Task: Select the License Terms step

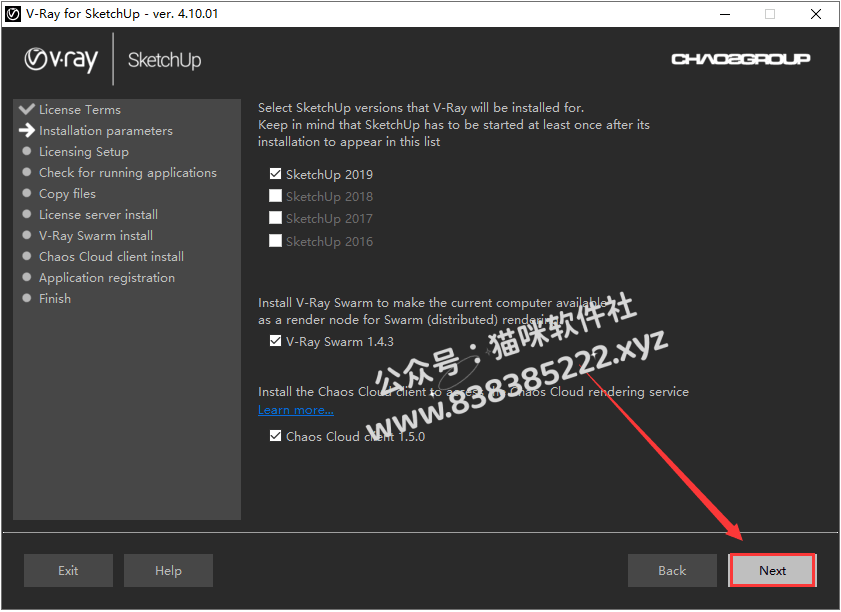Action: [80, 109]
